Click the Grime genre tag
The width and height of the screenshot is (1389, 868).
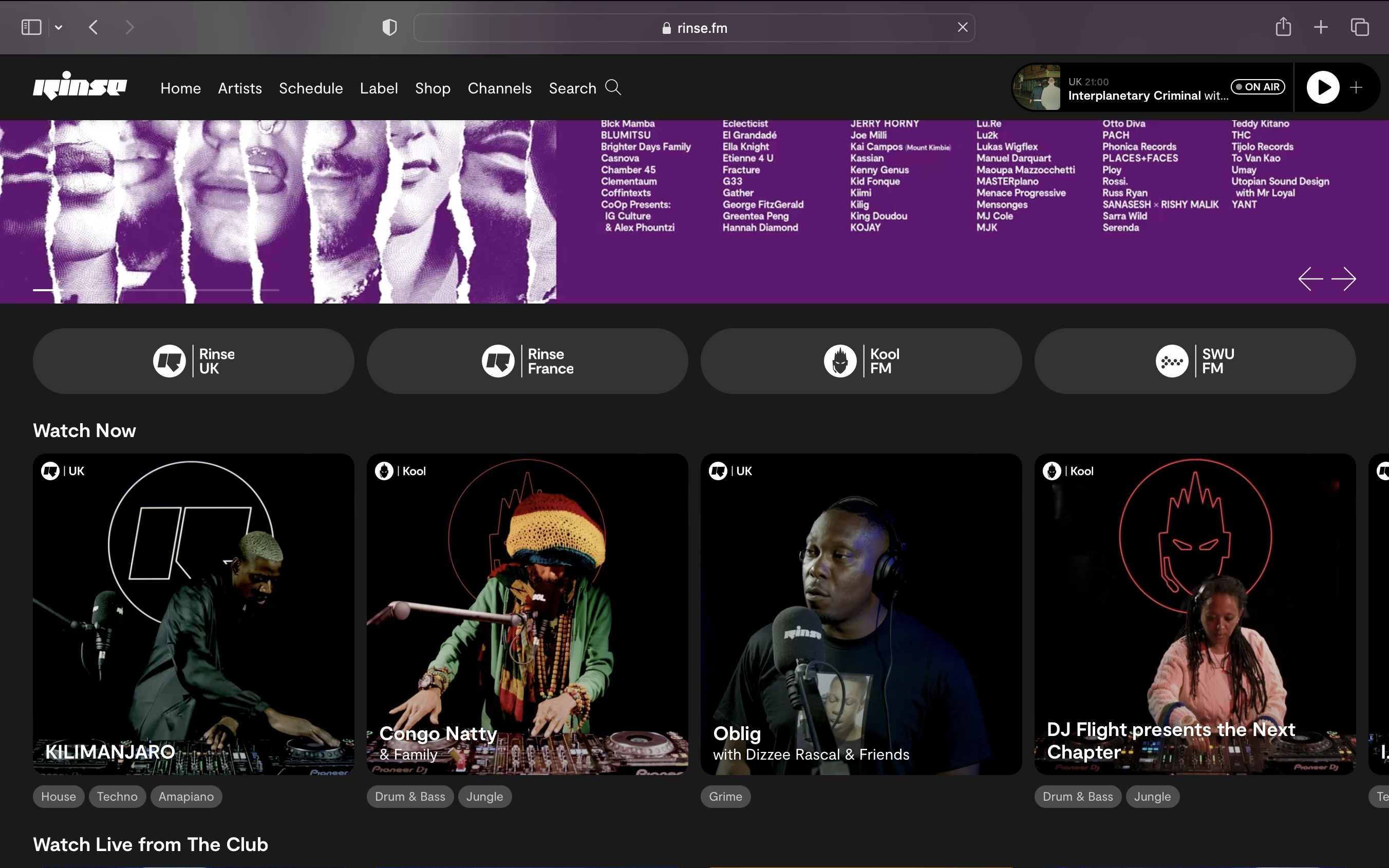(x=725, y=797)
